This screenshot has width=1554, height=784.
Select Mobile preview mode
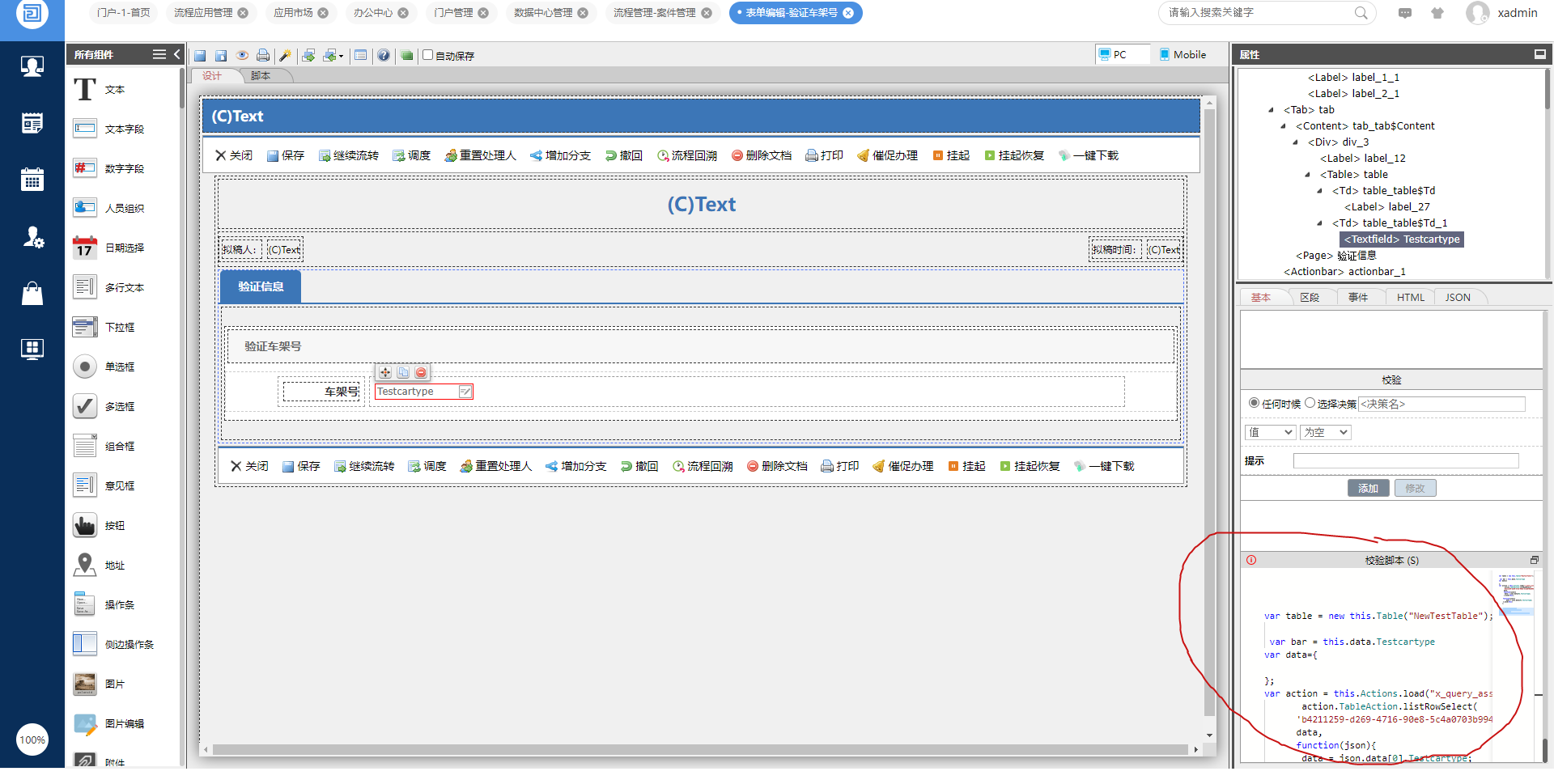1182,54
